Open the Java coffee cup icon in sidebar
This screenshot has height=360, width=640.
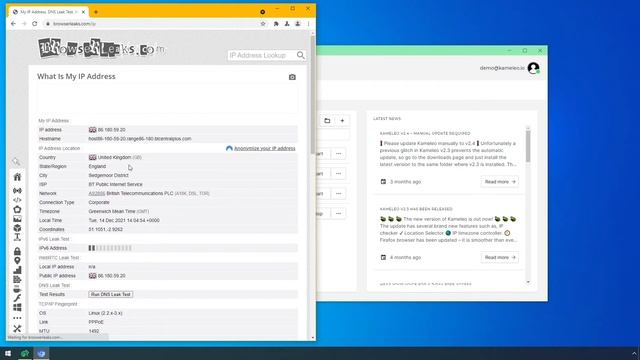tap(17, 289)
